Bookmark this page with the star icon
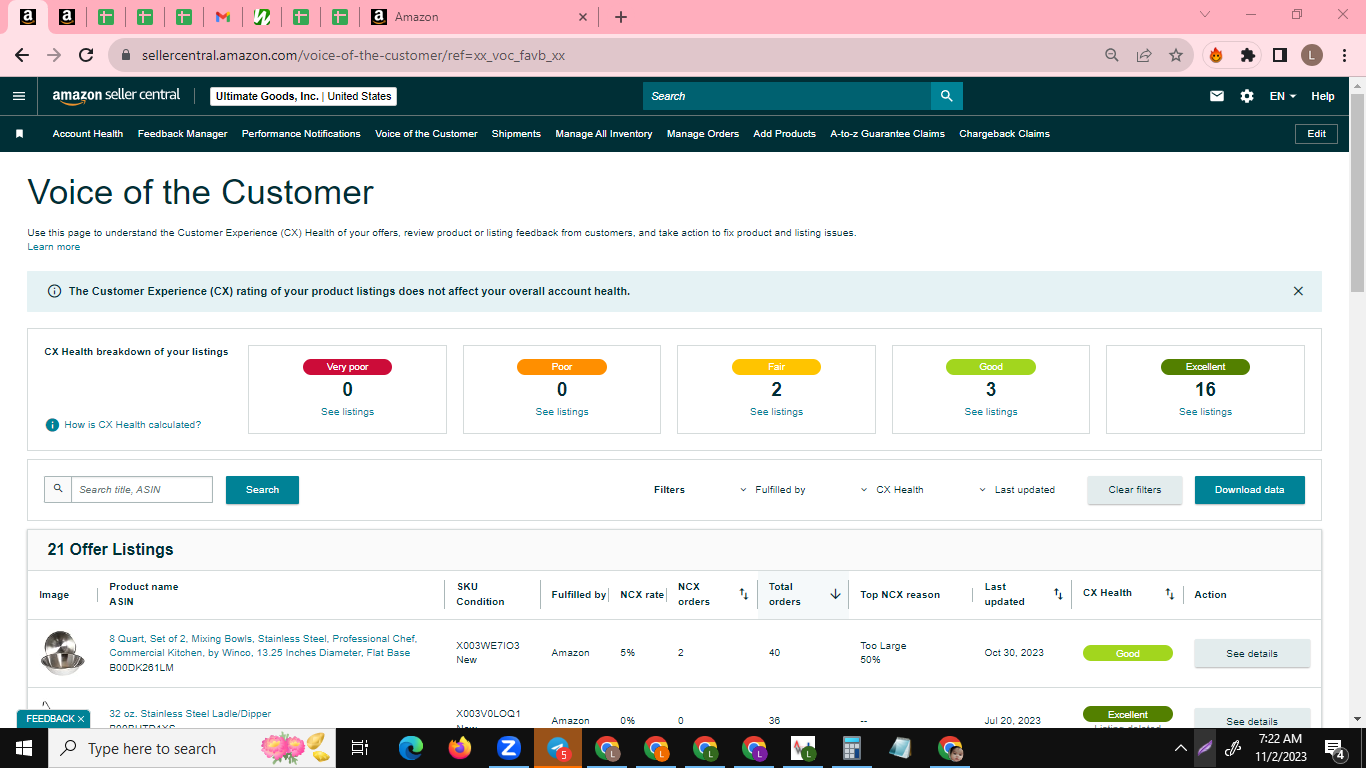The height and width of the screenshot is (768, 1366). [1176, 55]
